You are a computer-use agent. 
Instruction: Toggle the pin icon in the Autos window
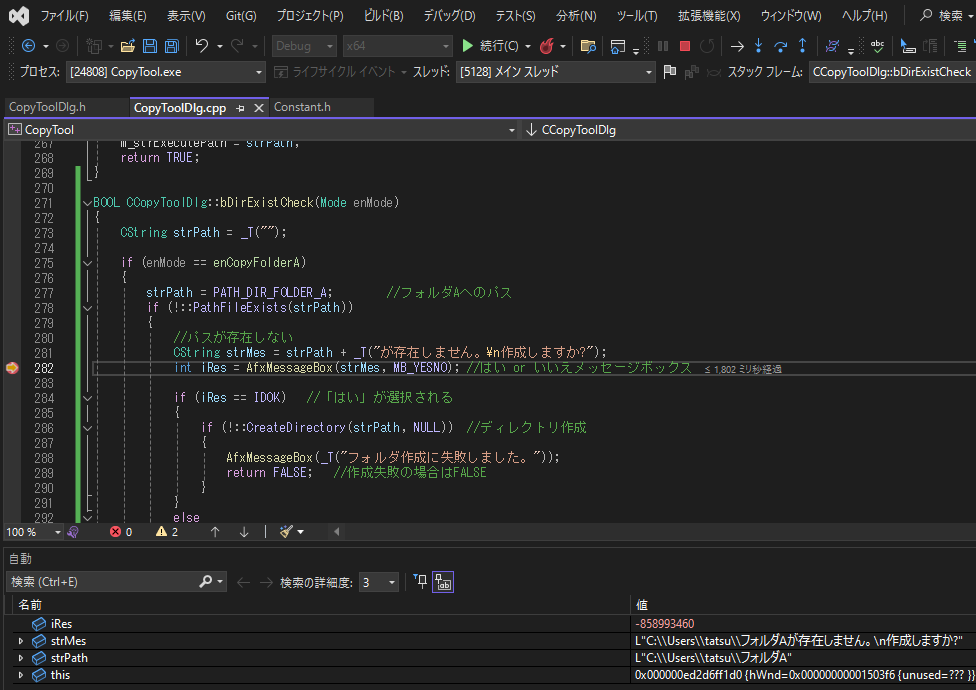[x=420, y=582]
